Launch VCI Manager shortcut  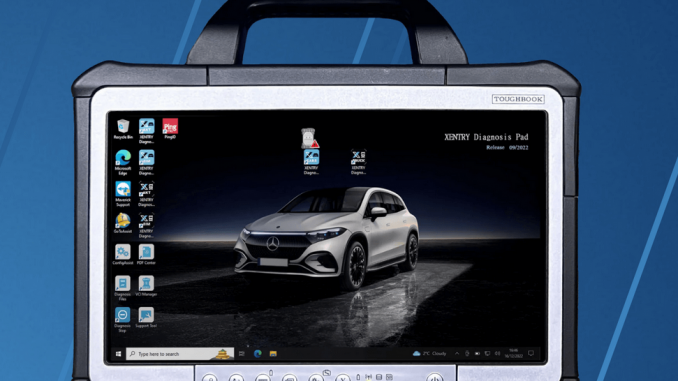[x=146, y=286]
